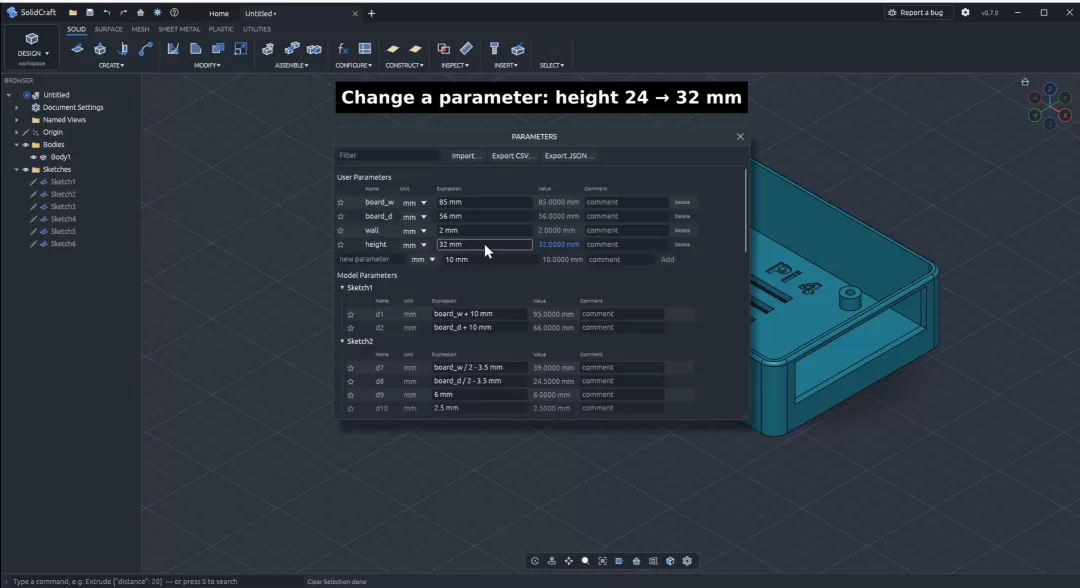1080x588 pixels.
Task: Click the Export CSV... button
Action: coord(513,156)
